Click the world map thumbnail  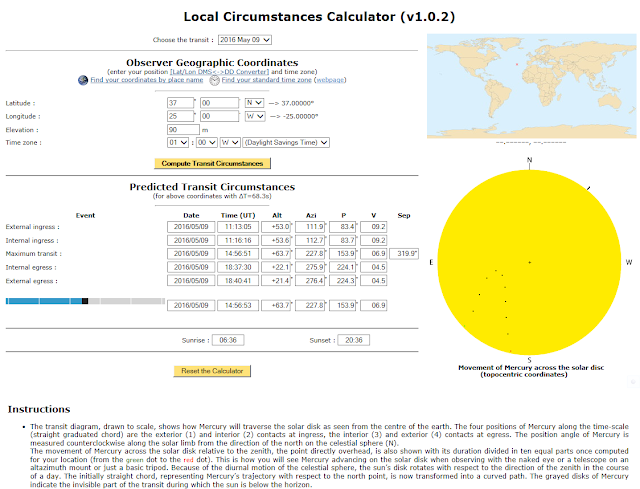pyautogui.click(x=531, y=86)
